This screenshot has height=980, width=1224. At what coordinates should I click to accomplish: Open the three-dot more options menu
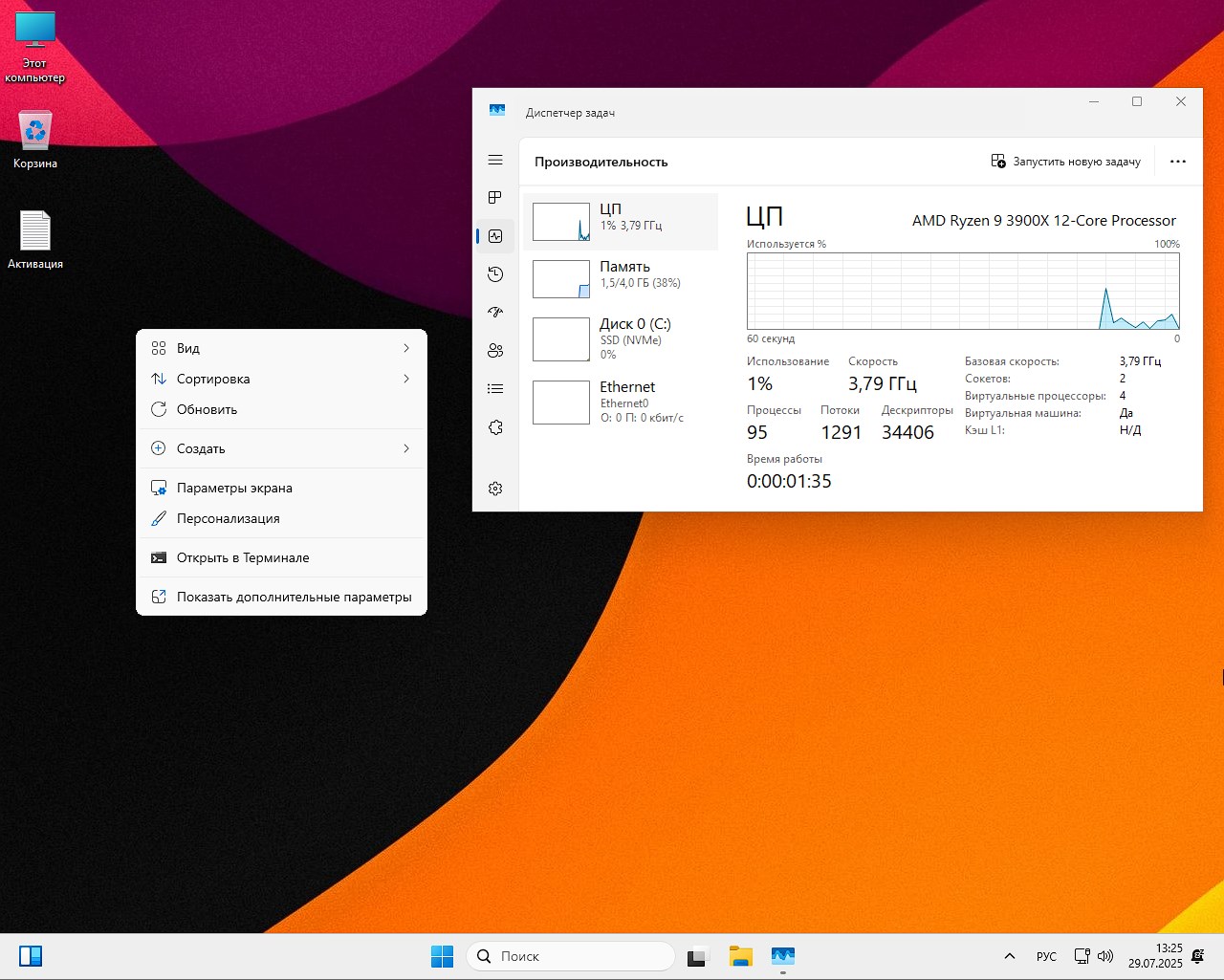tap(1177, 162)
